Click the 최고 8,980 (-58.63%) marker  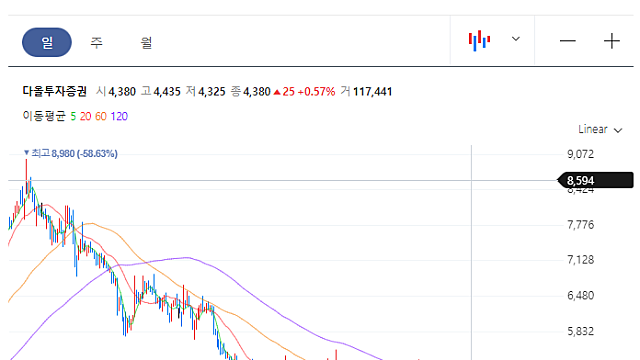coord(71,153)
